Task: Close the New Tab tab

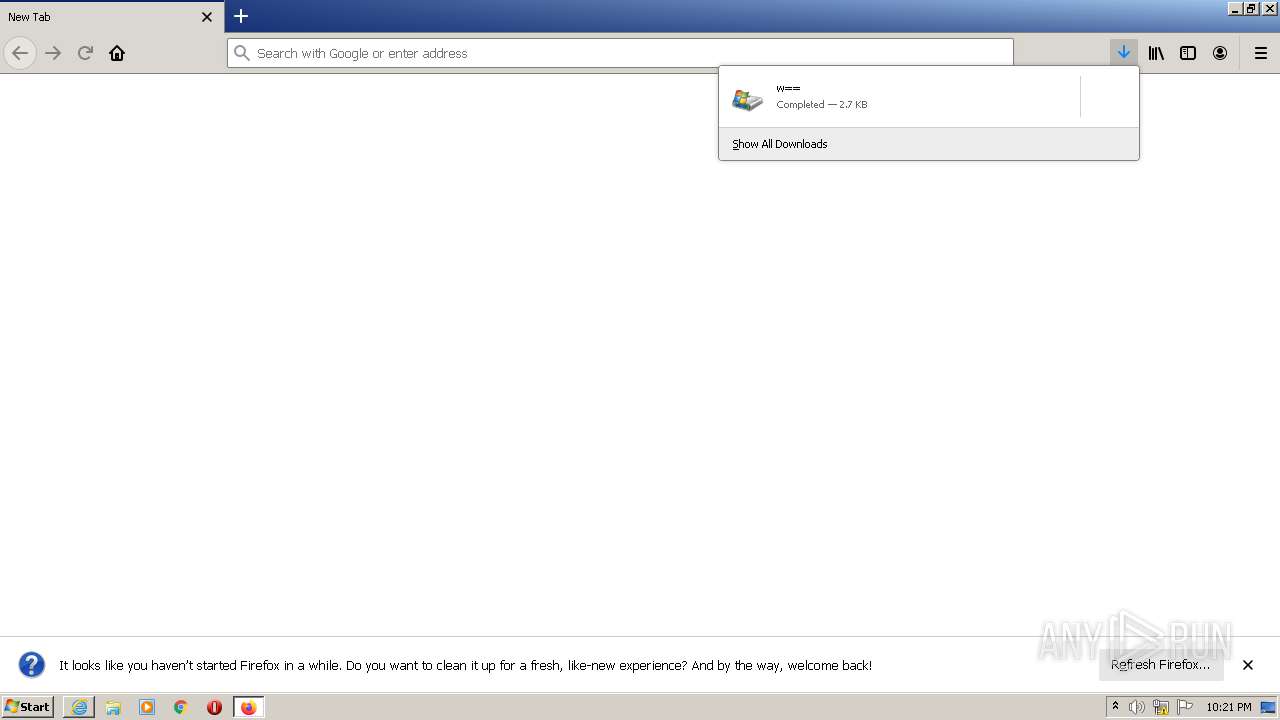Action: click(x=207, y=17)
